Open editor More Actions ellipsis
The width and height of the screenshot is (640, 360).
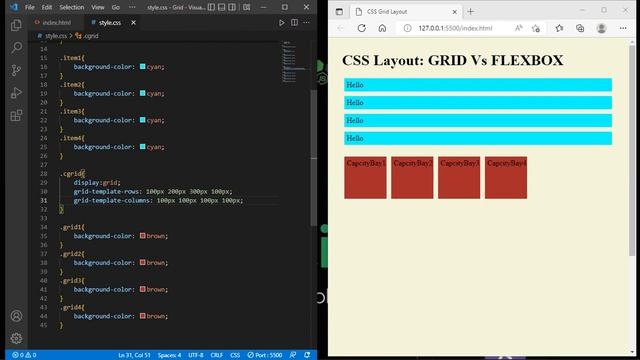click(x=306, y=22)
